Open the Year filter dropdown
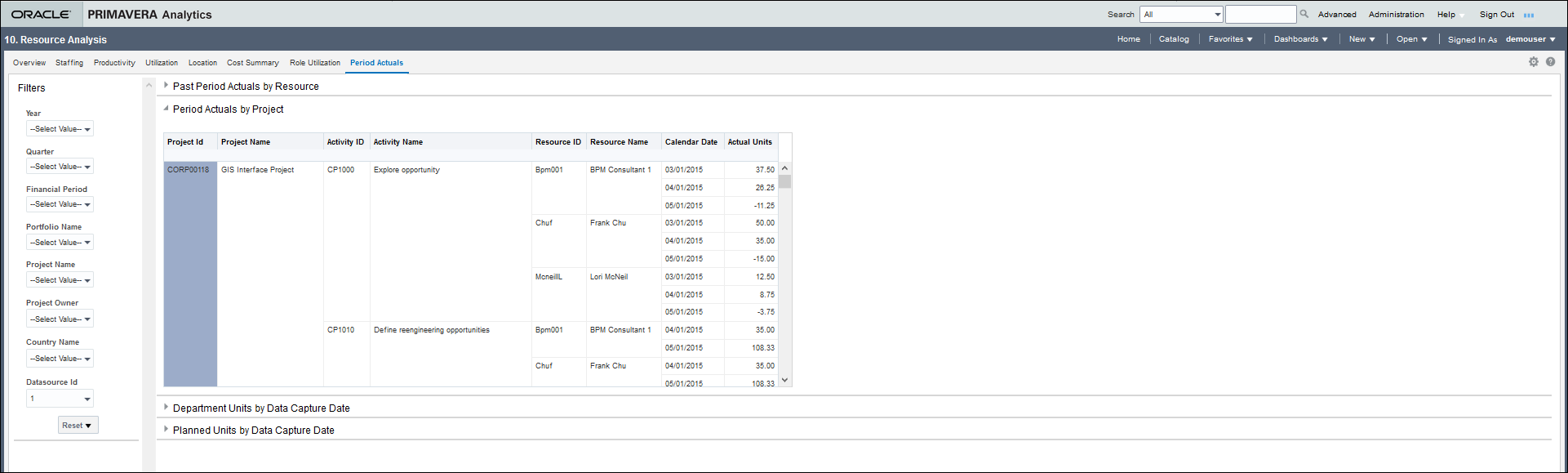Viewport: 1568px width, 473px height. 60,129
